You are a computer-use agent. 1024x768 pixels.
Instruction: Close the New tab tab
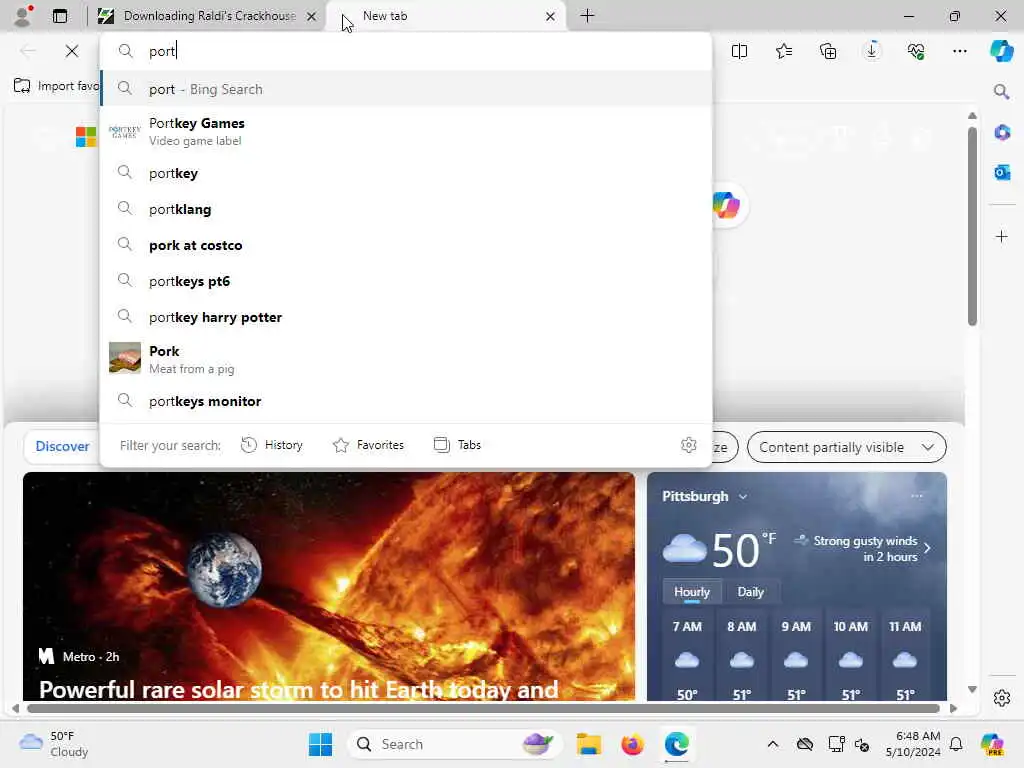[551, 16]
